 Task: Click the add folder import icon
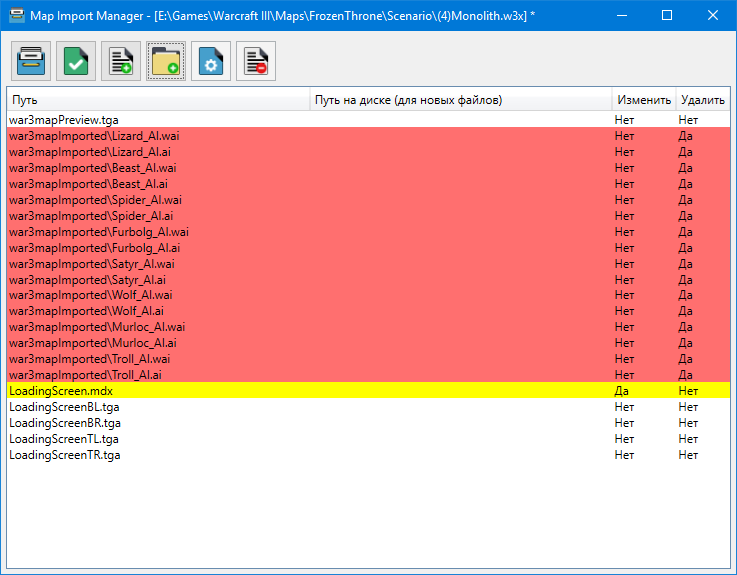tap(166, 61)
